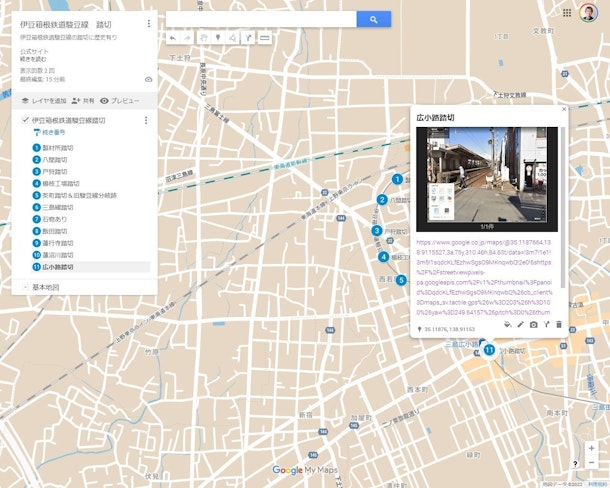Screen dimensions: 610x488
Task: Open the プレビュー preview
Action: 120,101
